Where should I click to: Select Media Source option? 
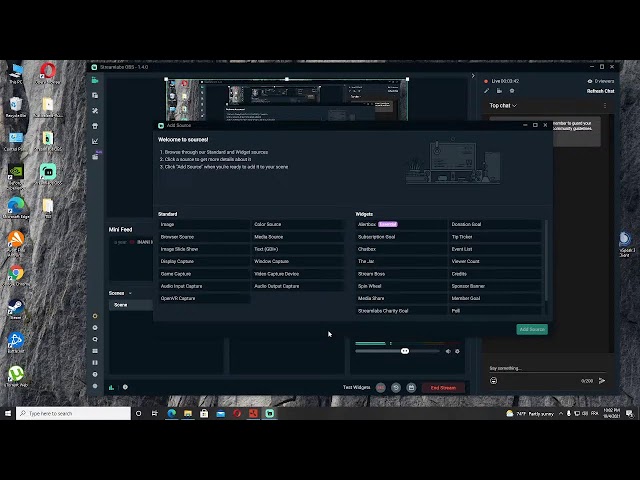(x=298, y=237)
